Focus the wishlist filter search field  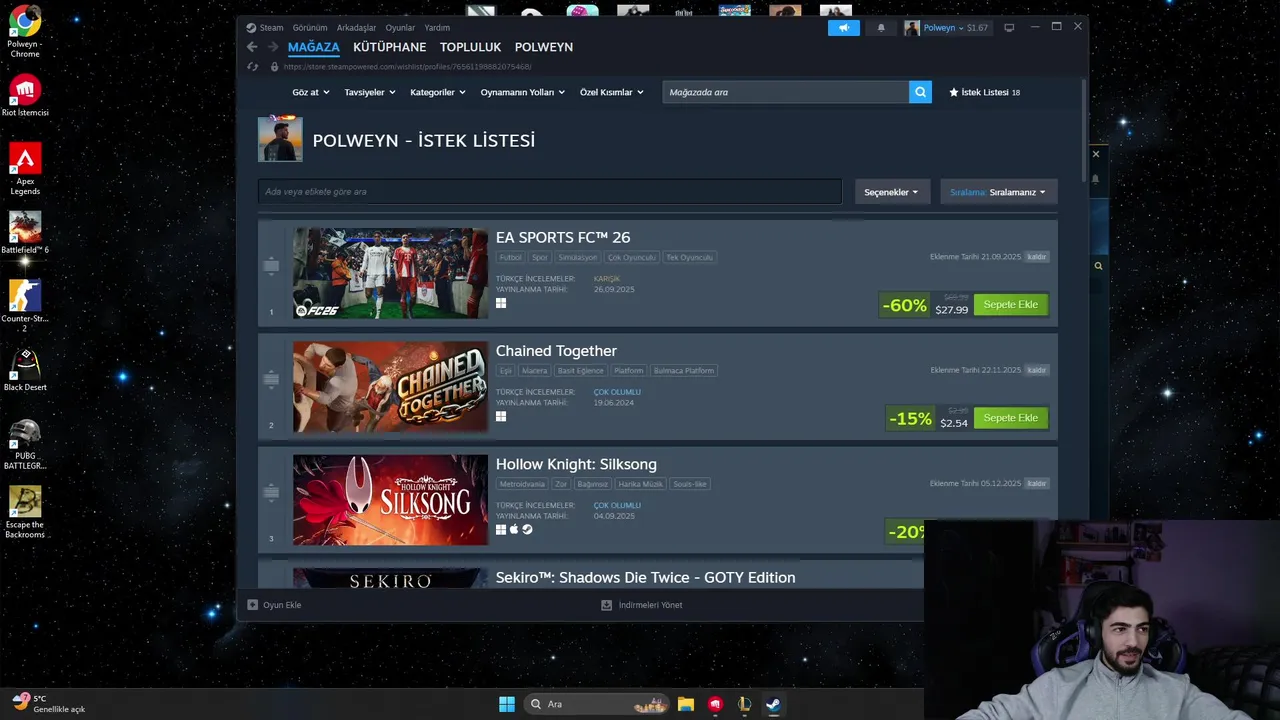(x=550, y=192)
